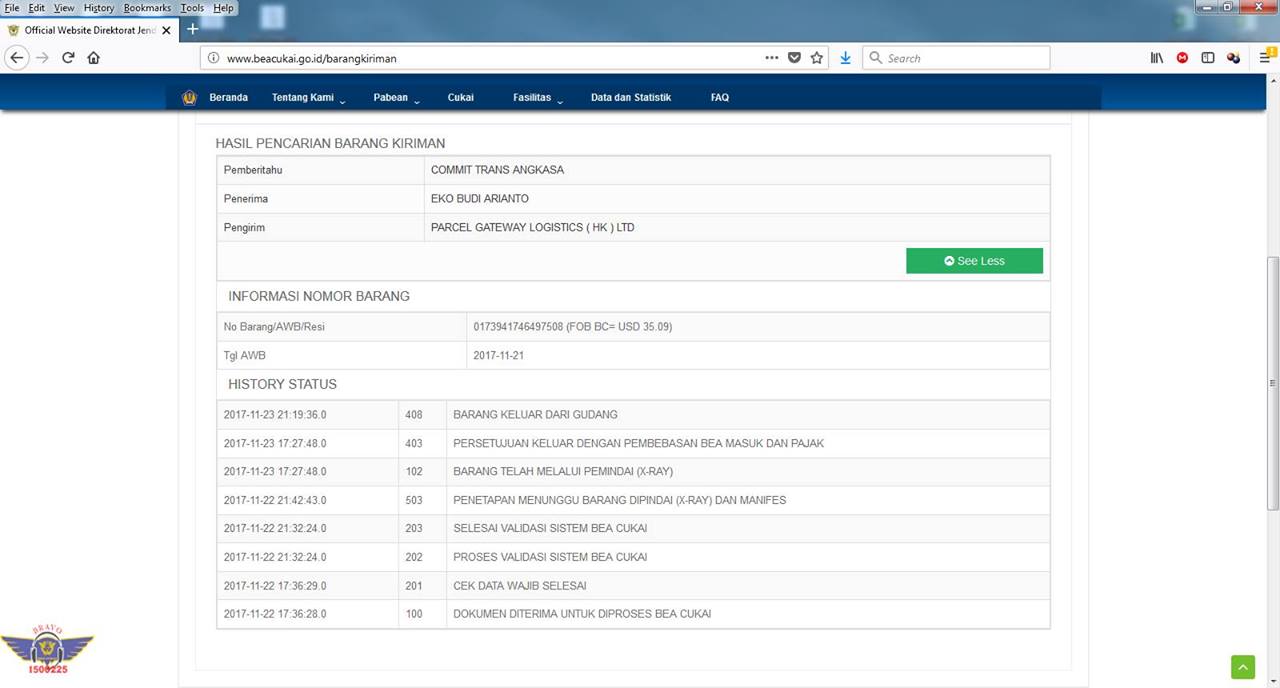Open the Bookmarks menu

[x=147, y=8]
